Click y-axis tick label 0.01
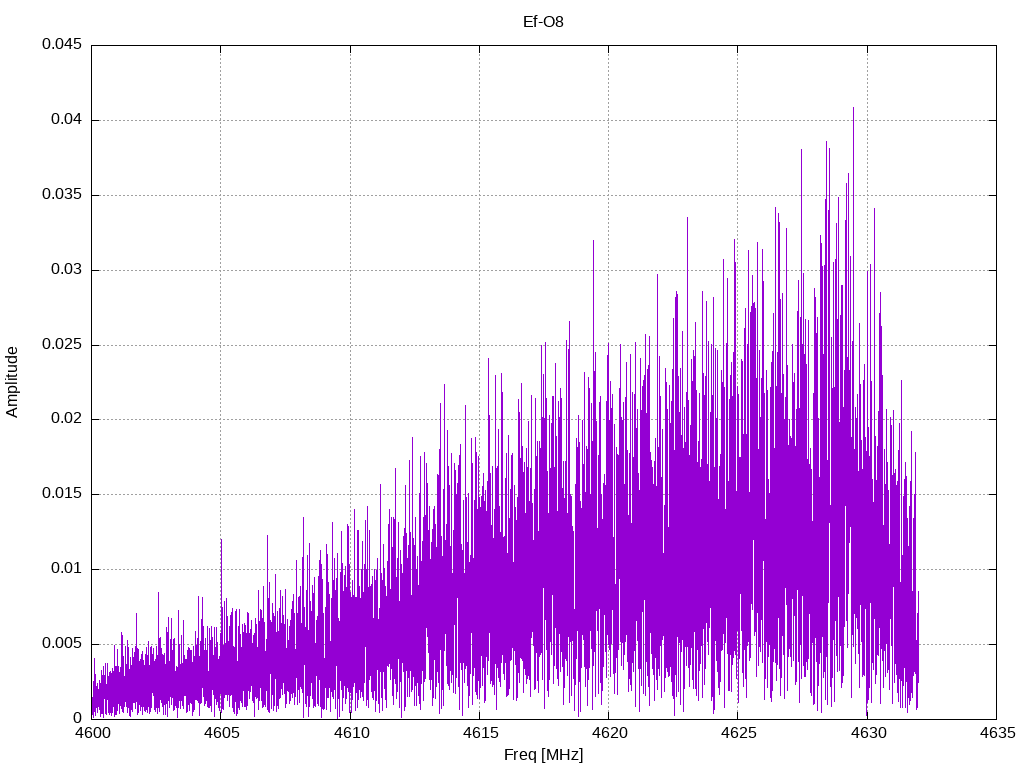 click(x=67, y=569)
